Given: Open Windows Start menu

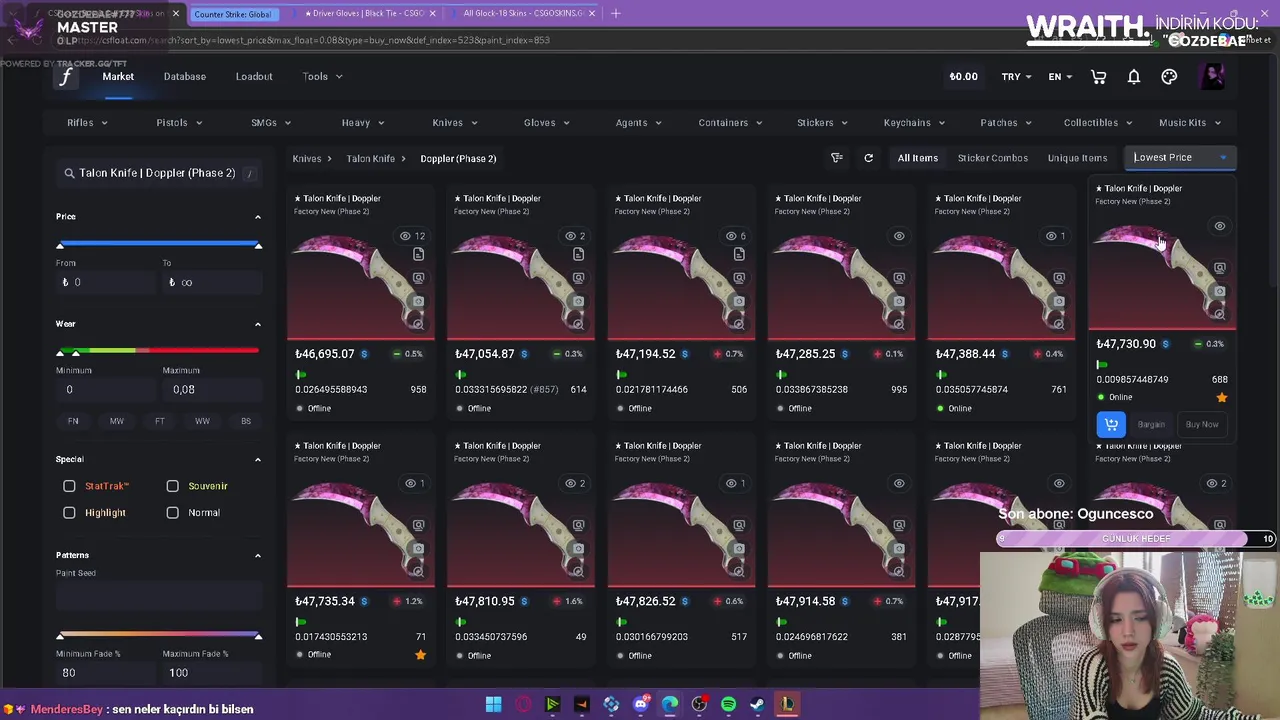Looking at the screenshot, I should click(493, 705).
